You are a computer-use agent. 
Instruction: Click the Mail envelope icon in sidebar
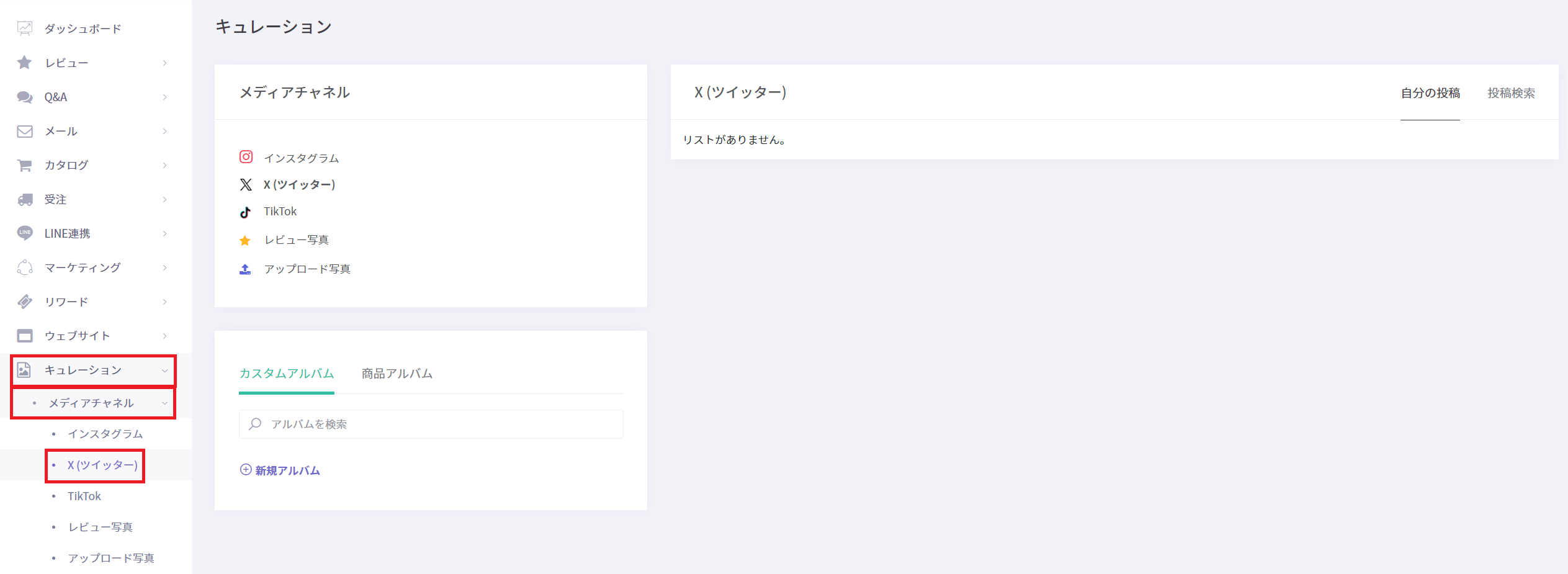25,131
